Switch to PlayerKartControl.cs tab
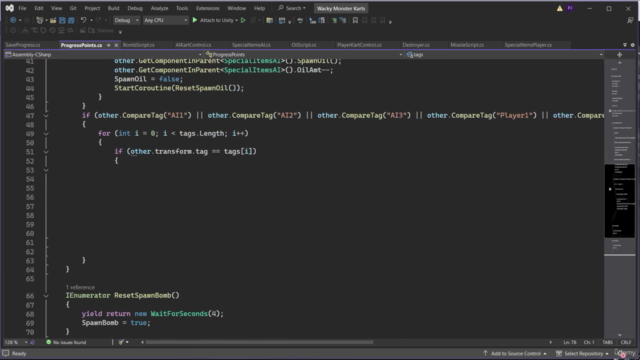 click(x=359, y=45)
